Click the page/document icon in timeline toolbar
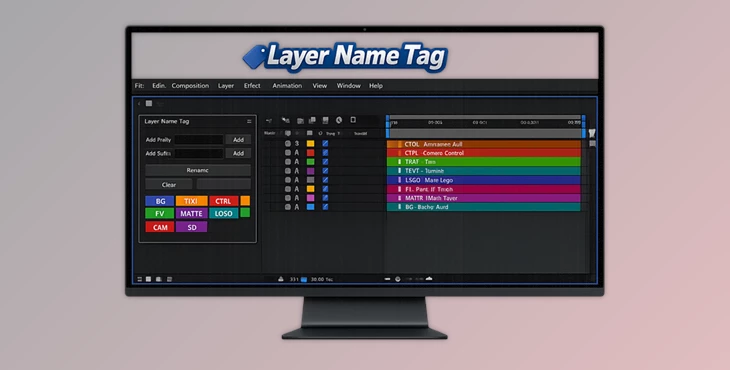Image resolution: width=730 pixels, height=370 pixels. [x=353, y=120]
